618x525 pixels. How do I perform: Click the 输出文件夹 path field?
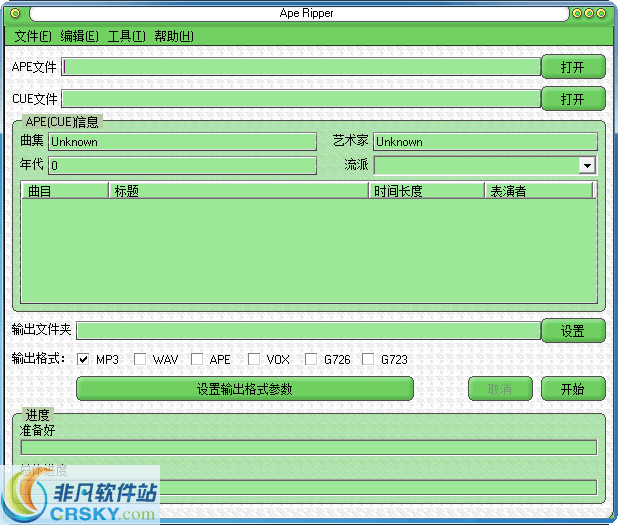tap(309, 330)
